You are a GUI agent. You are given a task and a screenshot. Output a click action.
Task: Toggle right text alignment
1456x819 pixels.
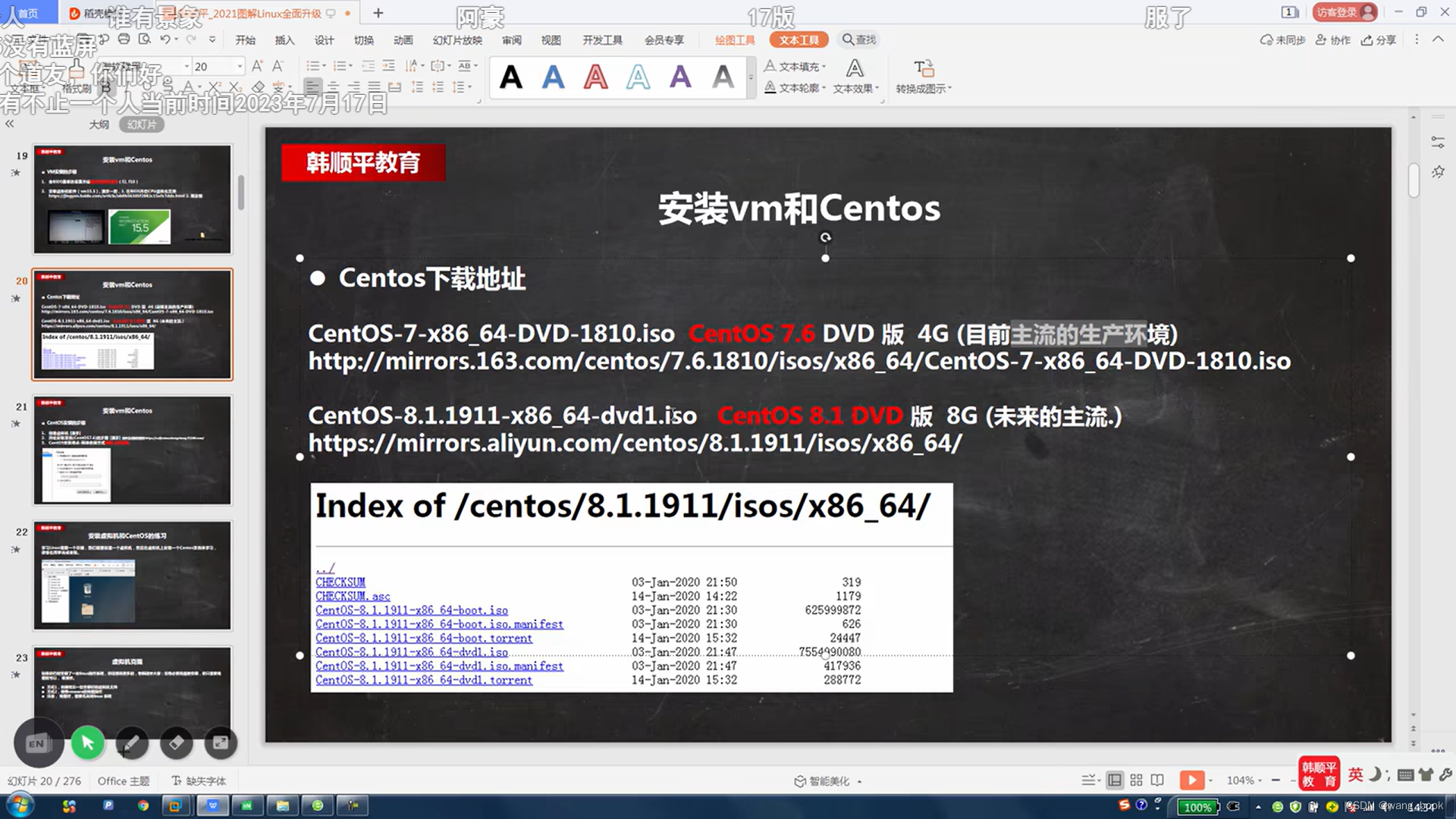coord(354,87)
